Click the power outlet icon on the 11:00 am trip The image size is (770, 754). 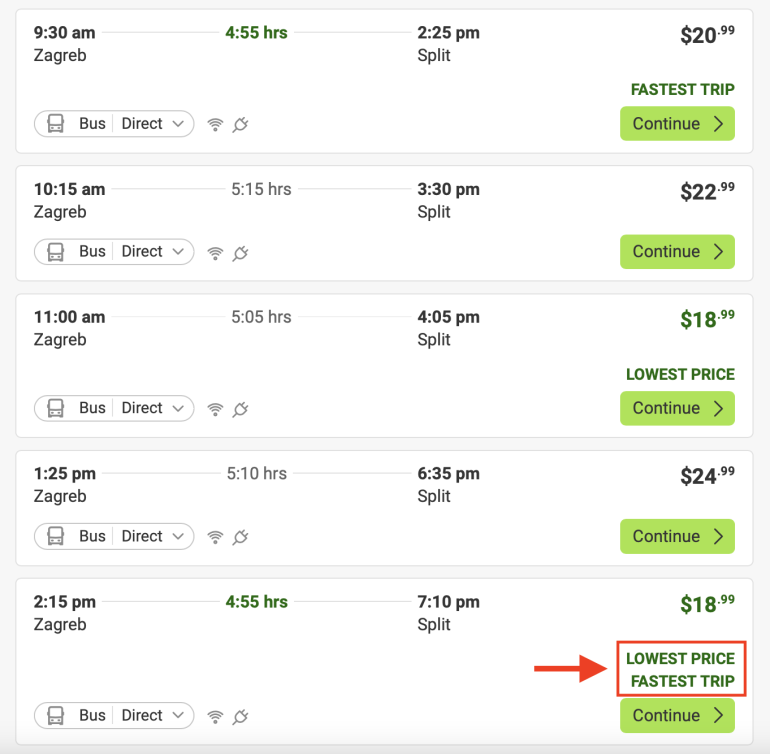240,408
